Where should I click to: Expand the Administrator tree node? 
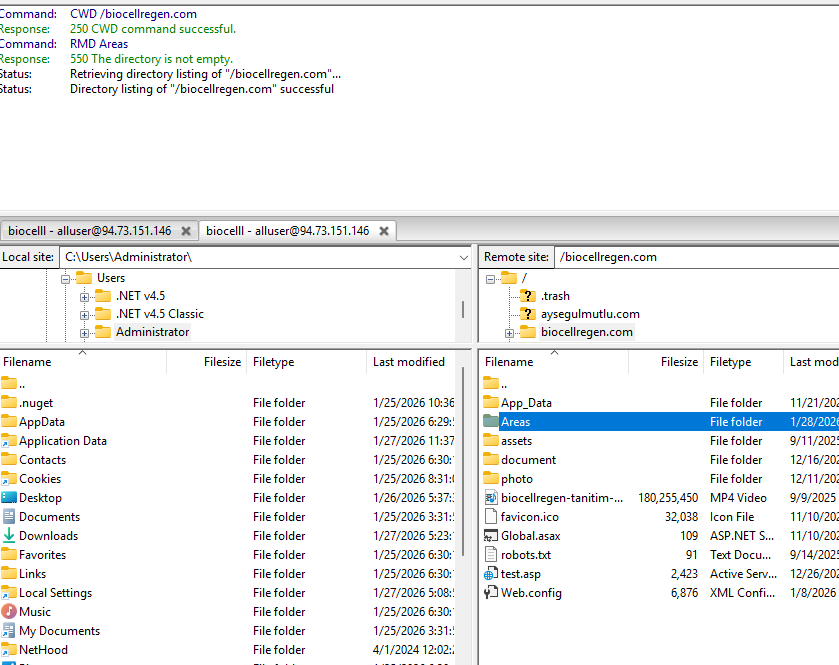click(x=84, y=333)
